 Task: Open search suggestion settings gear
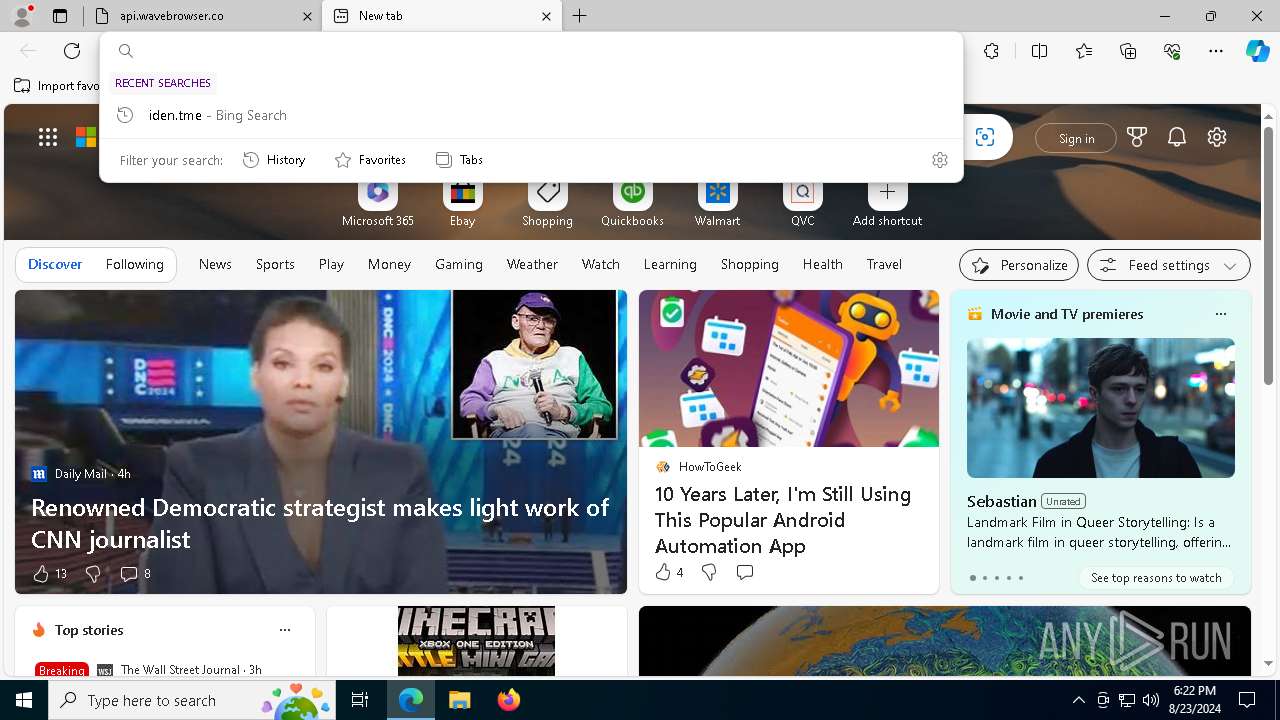tap(939, 160)
